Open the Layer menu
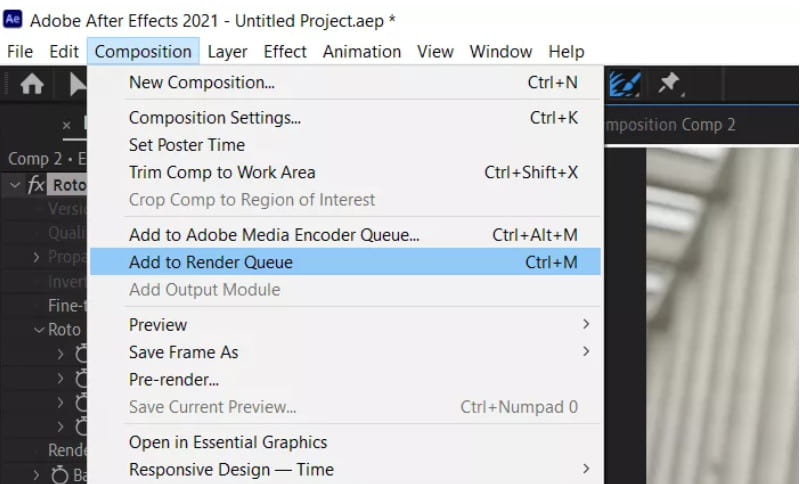 point(227,52)
